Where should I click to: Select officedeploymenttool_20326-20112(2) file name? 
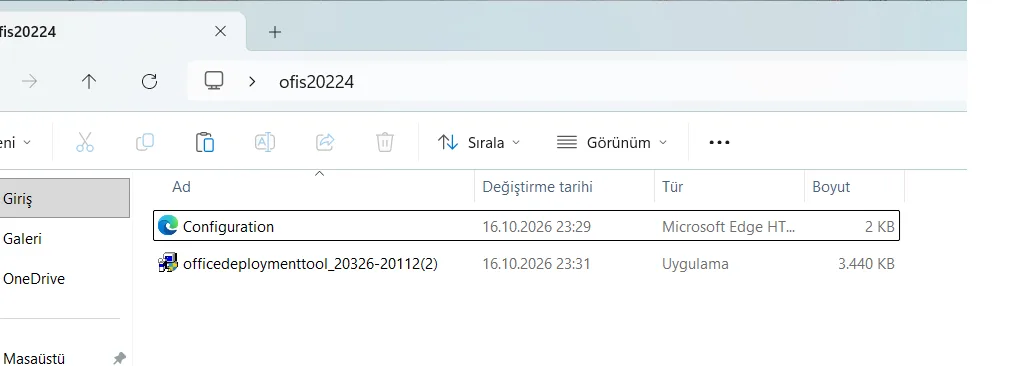(x=311, y=264)
